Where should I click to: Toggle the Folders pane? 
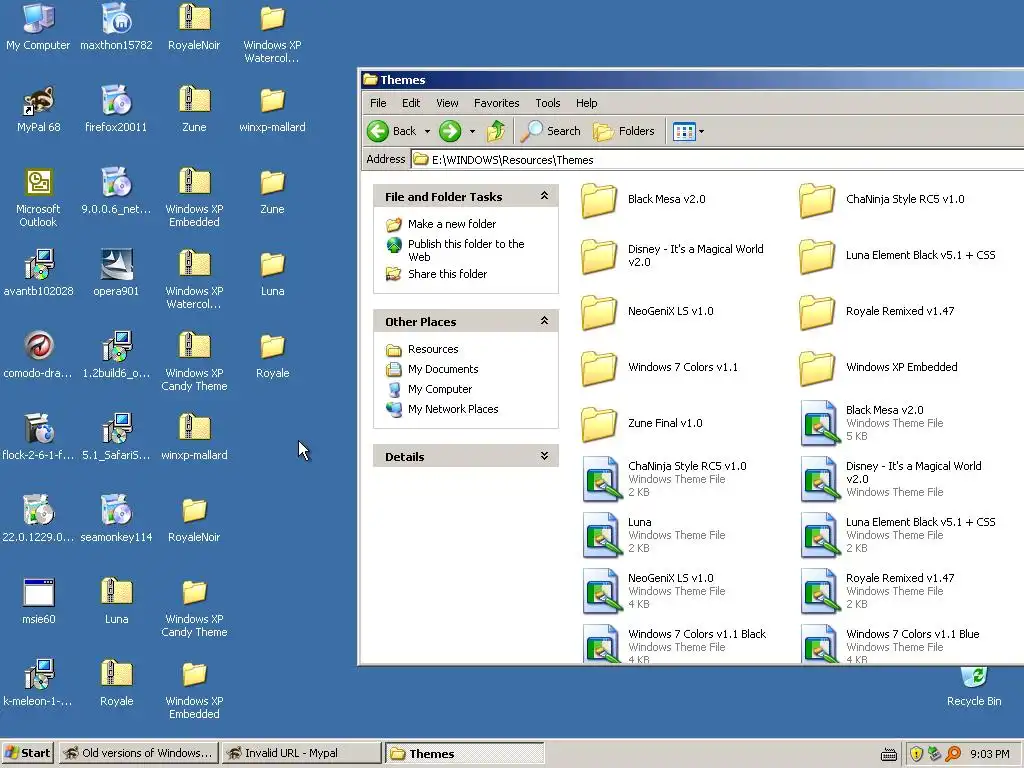[x=624, y=131]
